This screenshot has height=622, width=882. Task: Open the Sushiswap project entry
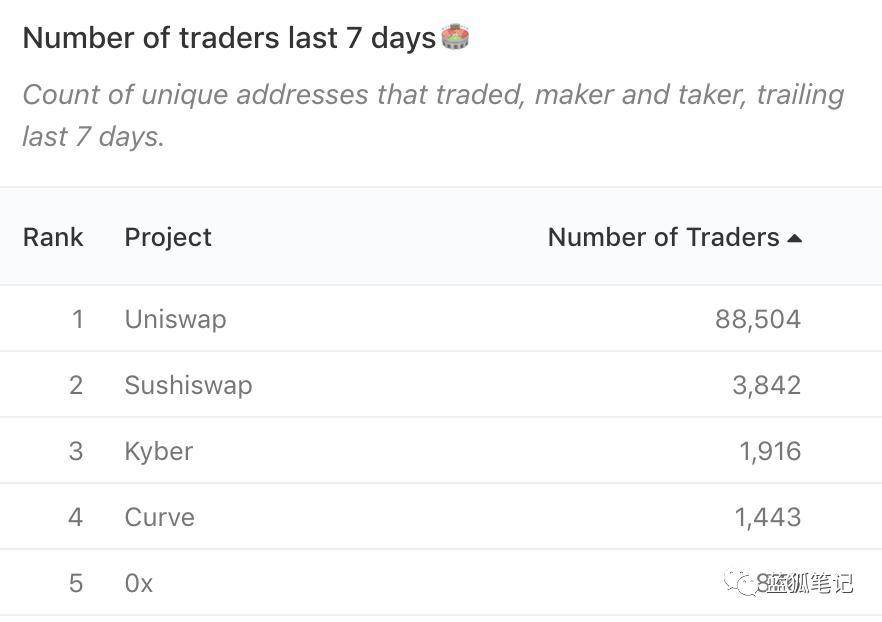(188, 385)
